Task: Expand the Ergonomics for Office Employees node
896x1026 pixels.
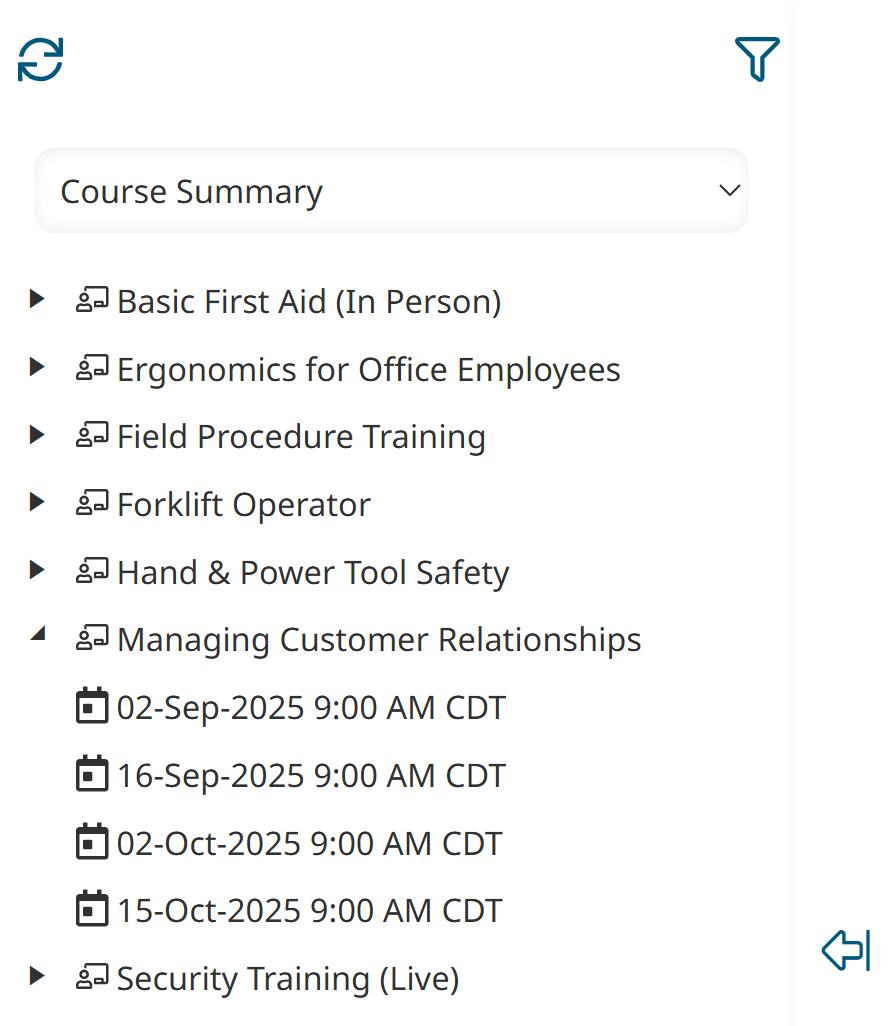Action: (38, 367)
